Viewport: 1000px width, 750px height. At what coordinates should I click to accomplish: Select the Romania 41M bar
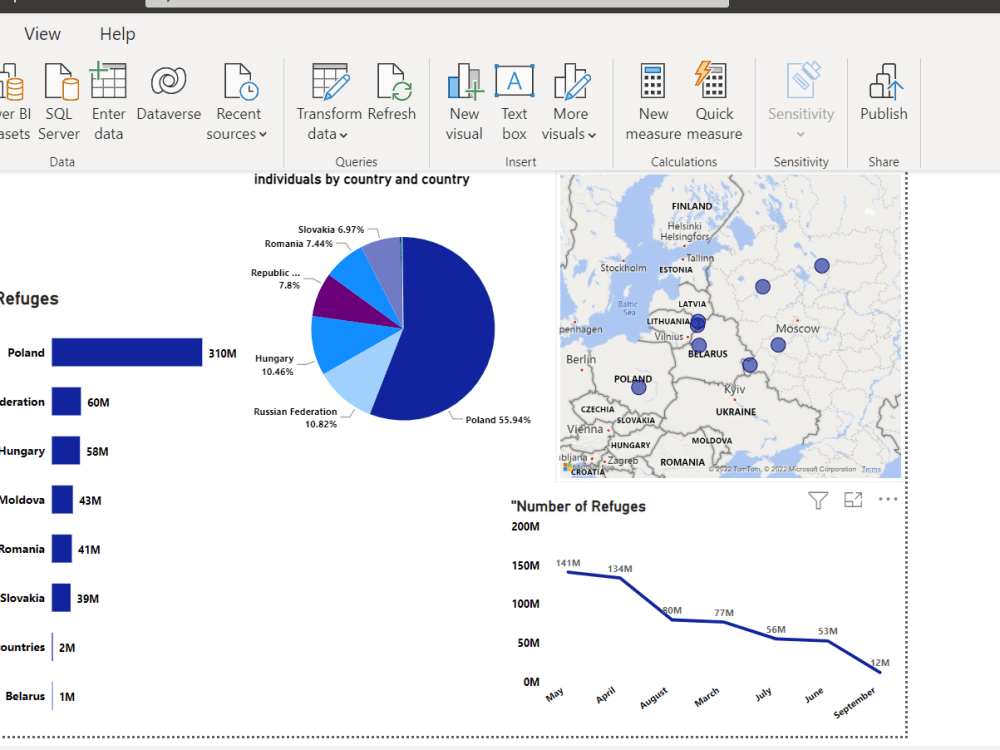[62, 549]
